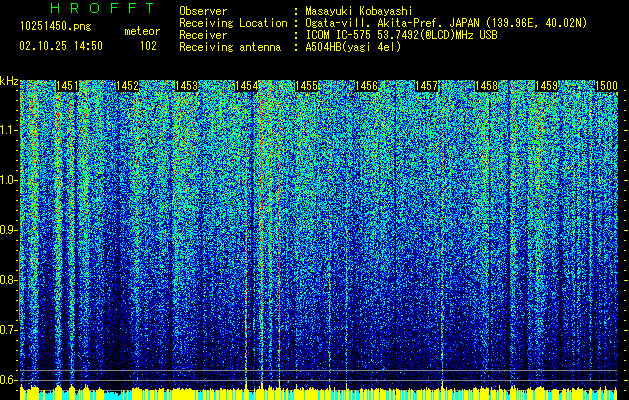Click the 1453 time marker
This screenshot has width=629, height=400.
pos(187,86)
